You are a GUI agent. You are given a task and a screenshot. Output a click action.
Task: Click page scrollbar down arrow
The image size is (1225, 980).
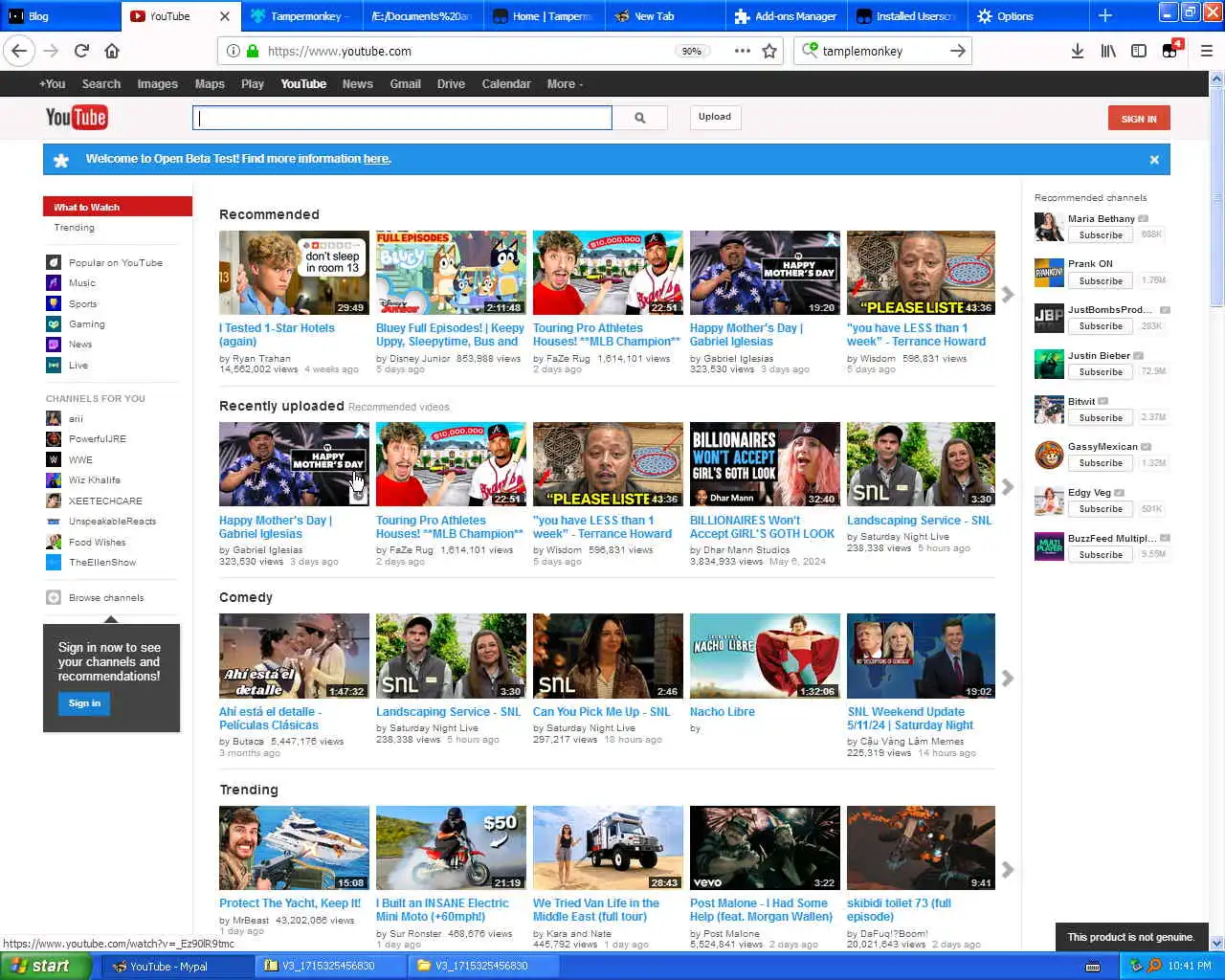pyautogui.click(x=1216, y=944)
